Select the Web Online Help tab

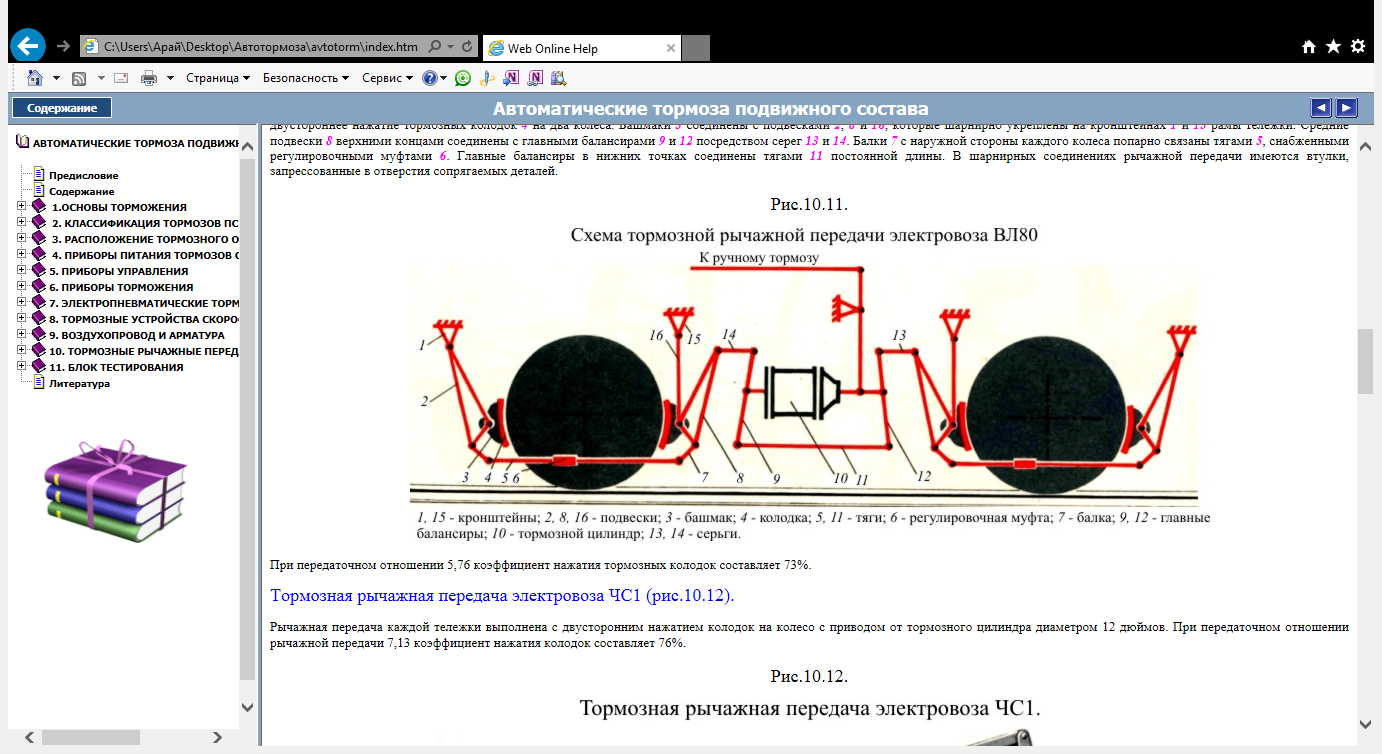pos(582,48)
